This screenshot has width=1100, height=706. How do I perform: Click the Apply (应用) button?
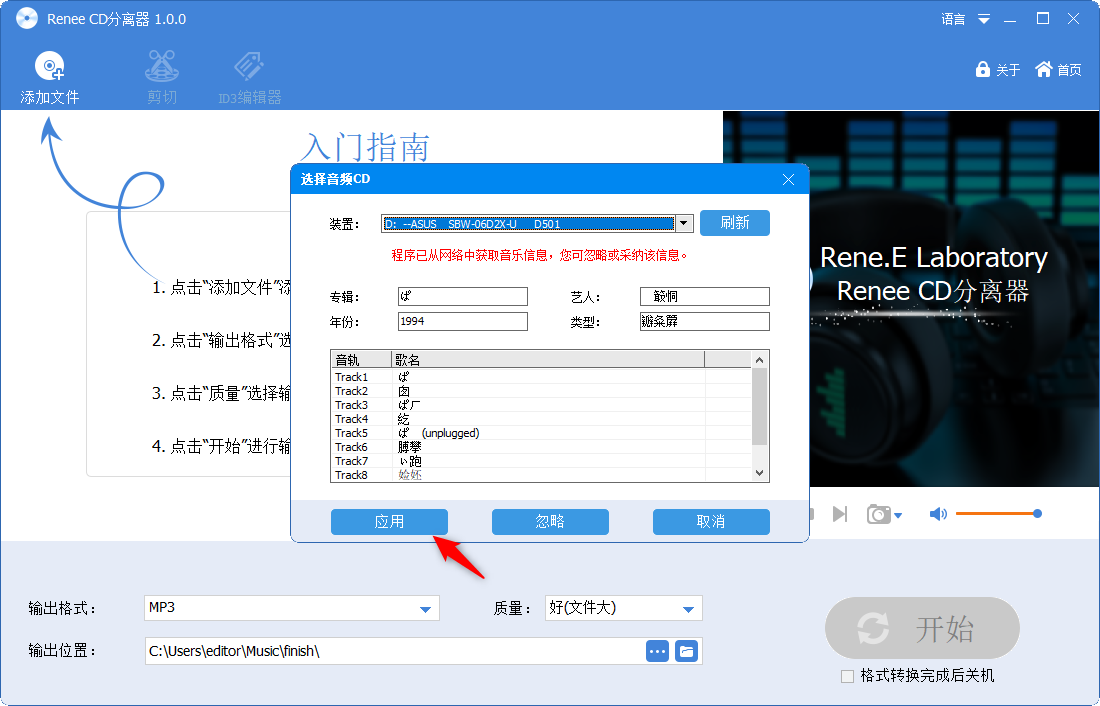(389, 521)
